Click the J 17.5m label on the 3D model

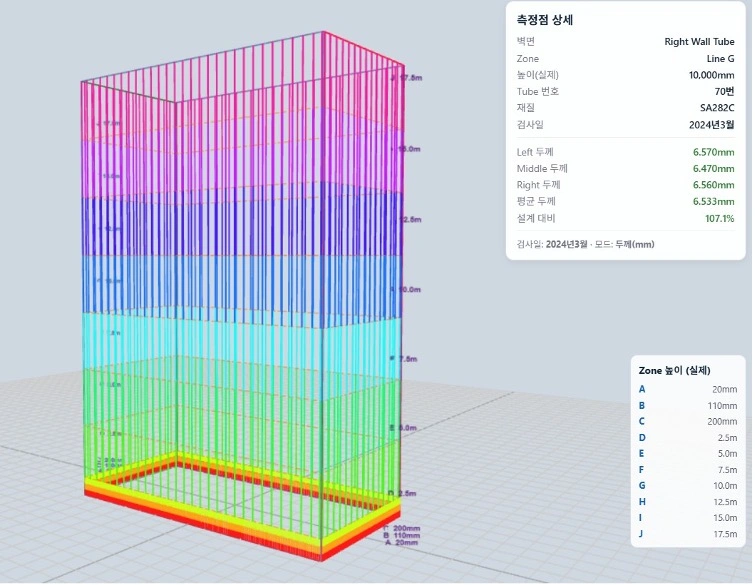tap(407, 78)
